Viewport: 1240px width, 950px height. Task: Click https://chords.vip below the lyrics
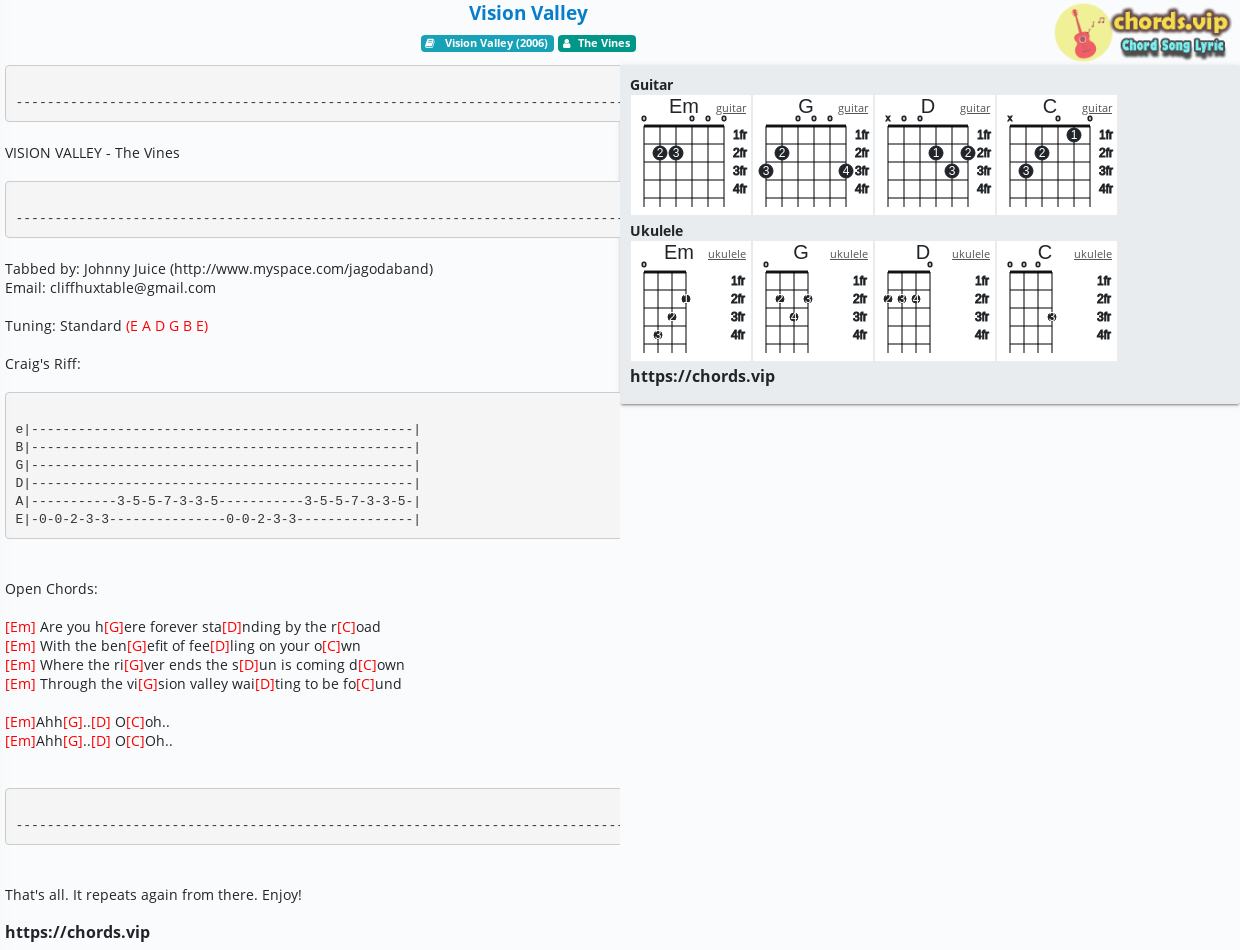[x=77, y=932]
